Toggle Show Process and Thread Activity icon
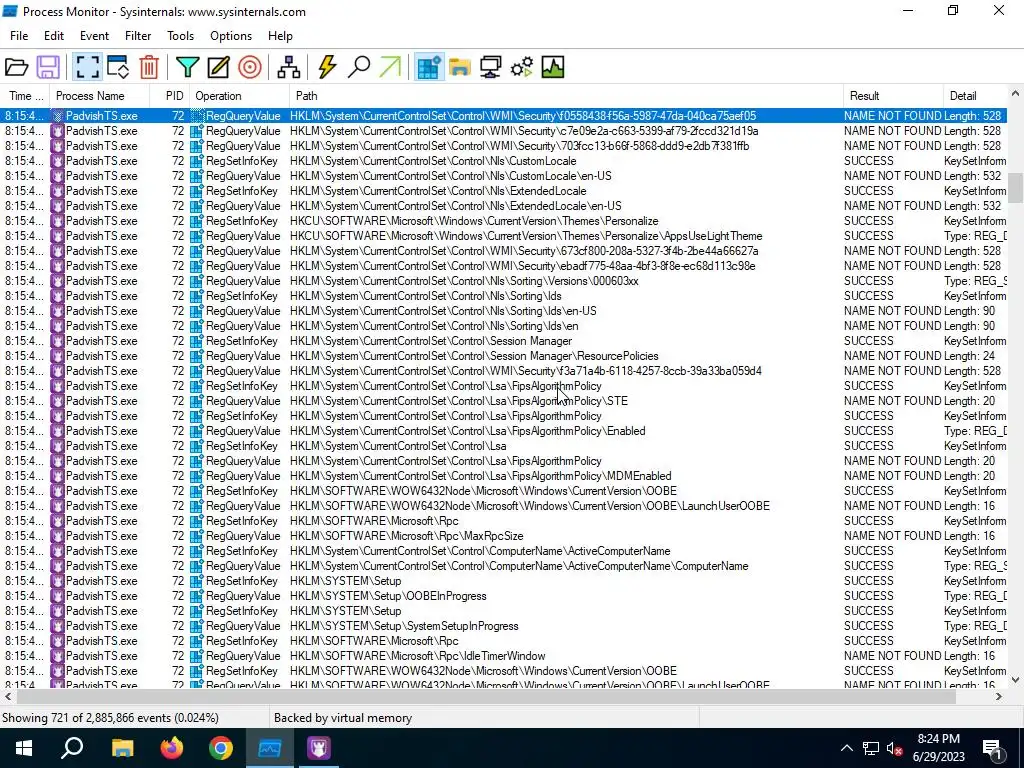The width and height of the screenshot is (1024, 768). [522, 67]
